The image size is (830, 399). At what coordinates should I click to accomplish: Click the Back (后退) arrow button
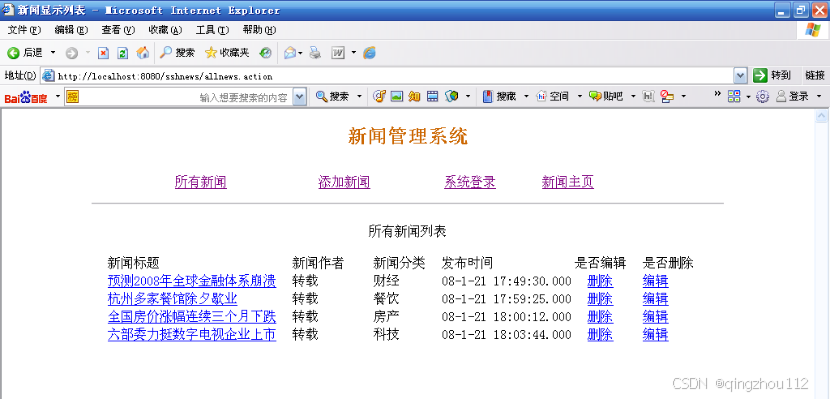click(24, 52)
